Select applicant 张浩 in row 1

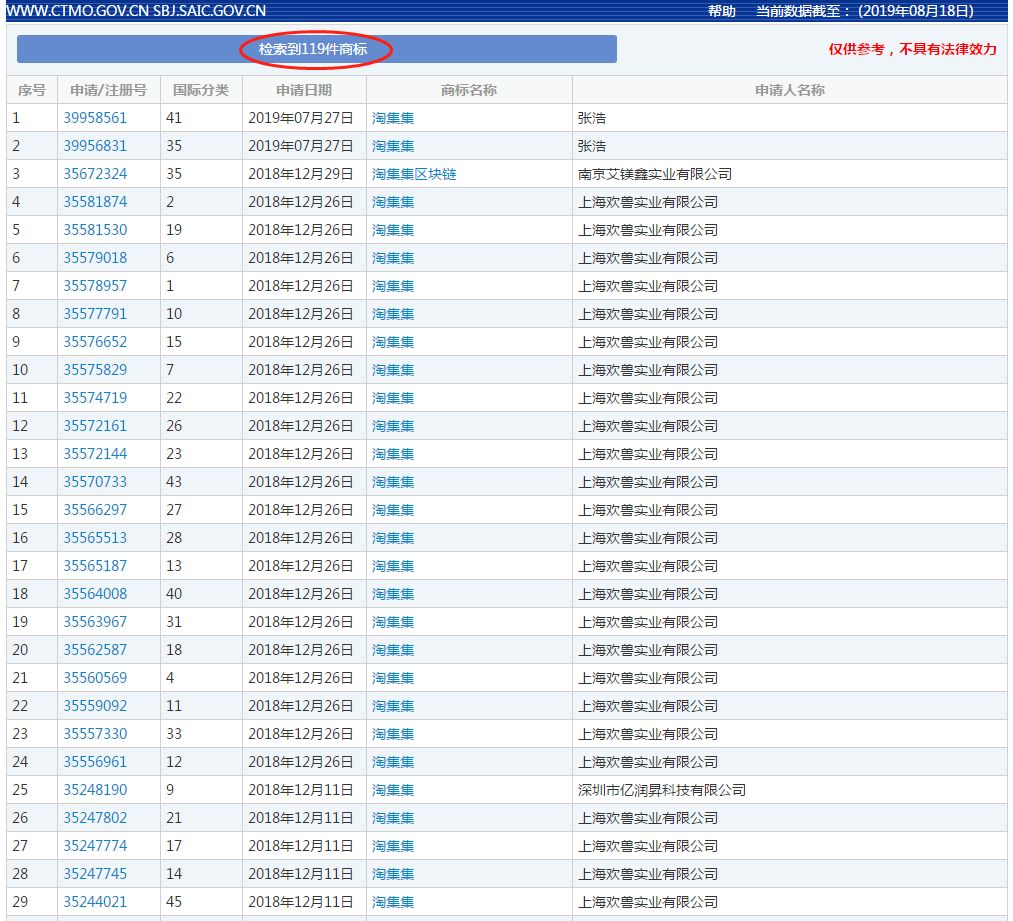click(x=592, y=118)
